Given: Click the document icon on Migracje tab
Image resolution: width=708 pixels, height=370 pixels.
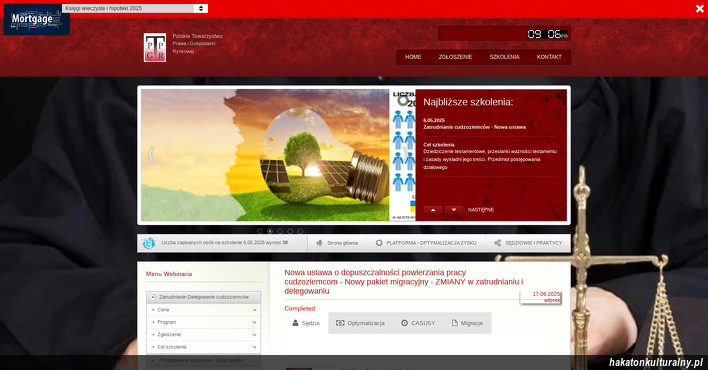Looking at the screenshot, I should point(455,323).
